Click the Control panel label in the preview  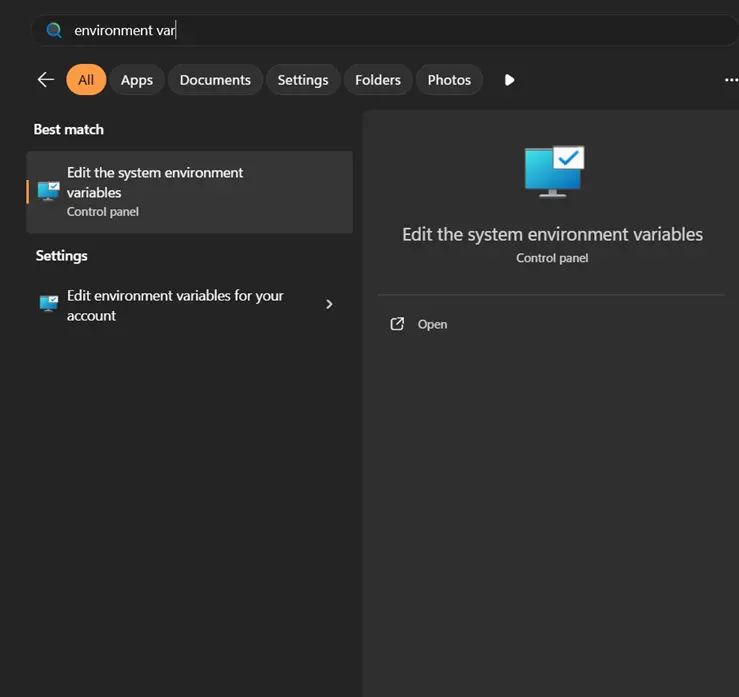pos(552,258)
